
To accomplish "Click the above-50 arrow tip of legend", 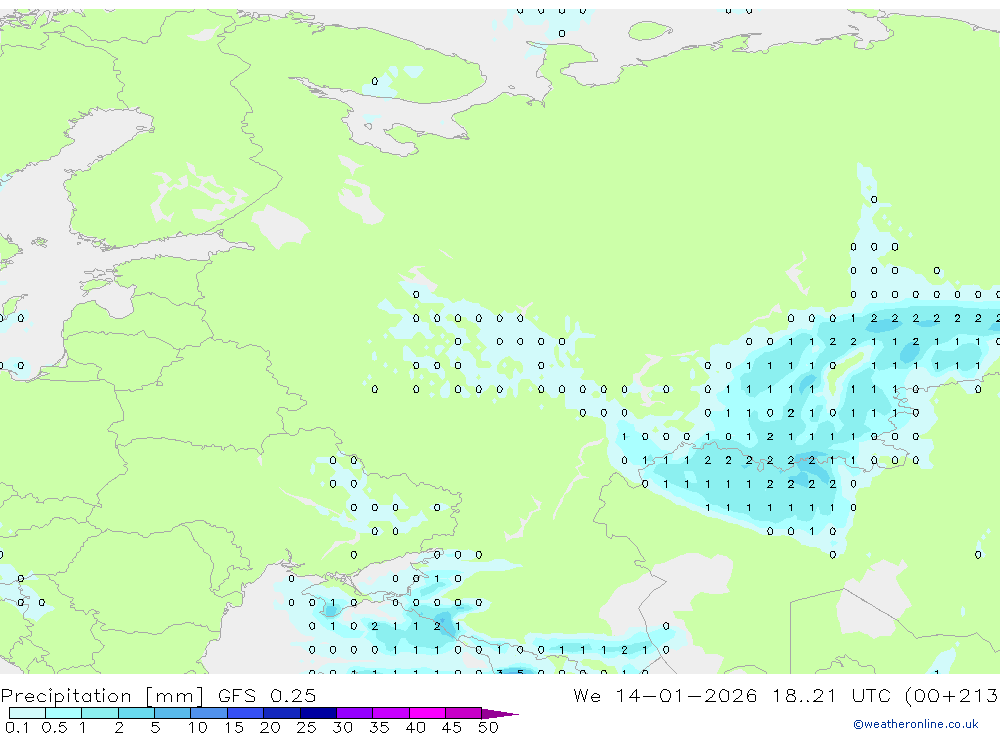I will click(x=500, y=713).
